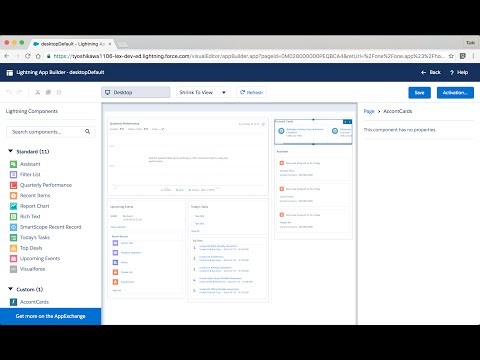Image resolution: width=480 pixels, height=360 pixels.
Task: Open the browser home page
Action: pyautogui.click(x=38, y=56)
